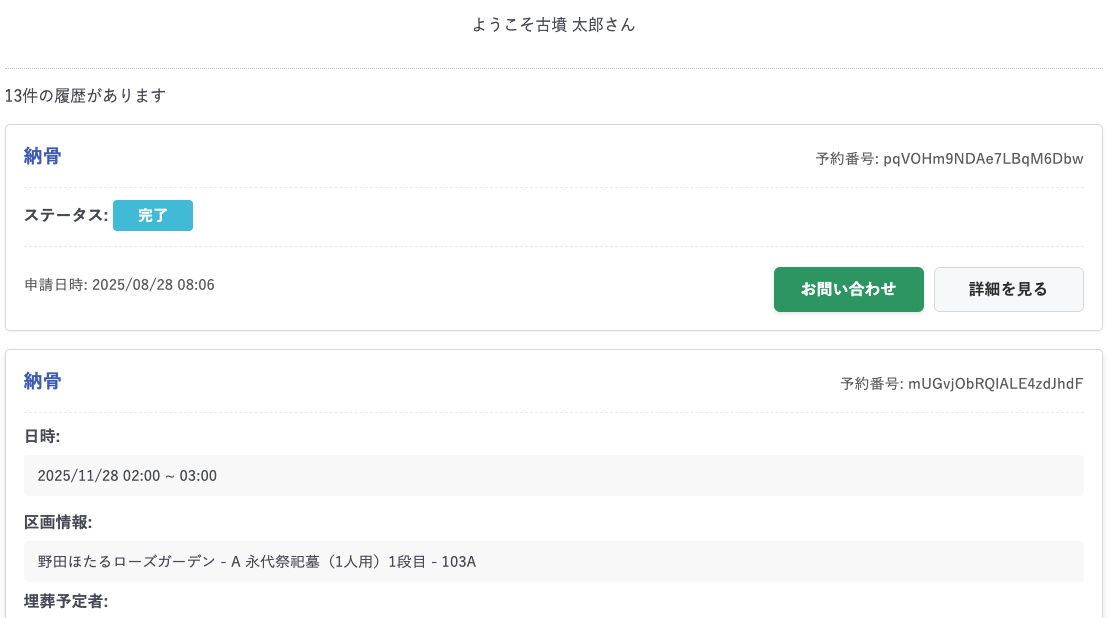The image size is (1111, 618).
Task: Click reservation number mUGvjObRQIALE4zdJhdF
Action: (995, 384)
